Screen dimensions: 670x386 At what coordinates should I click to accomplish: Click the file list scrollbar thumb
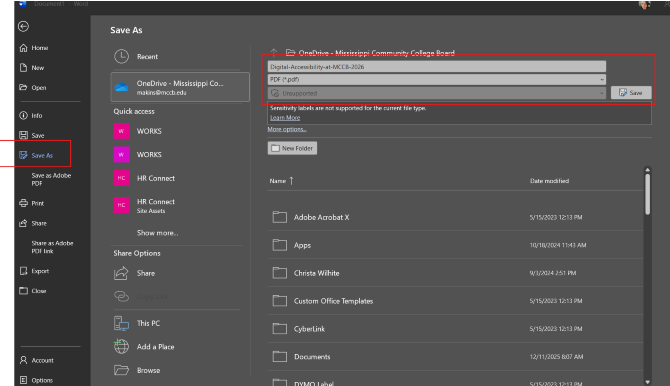pyautogui.click(x=648, y=194)
